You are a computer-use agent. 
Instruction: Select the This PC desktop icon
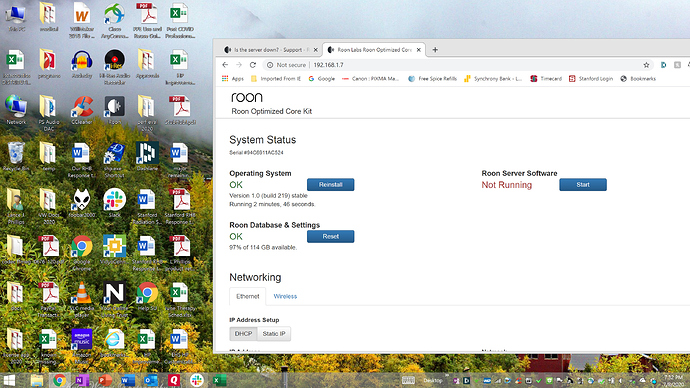[16, 18]
